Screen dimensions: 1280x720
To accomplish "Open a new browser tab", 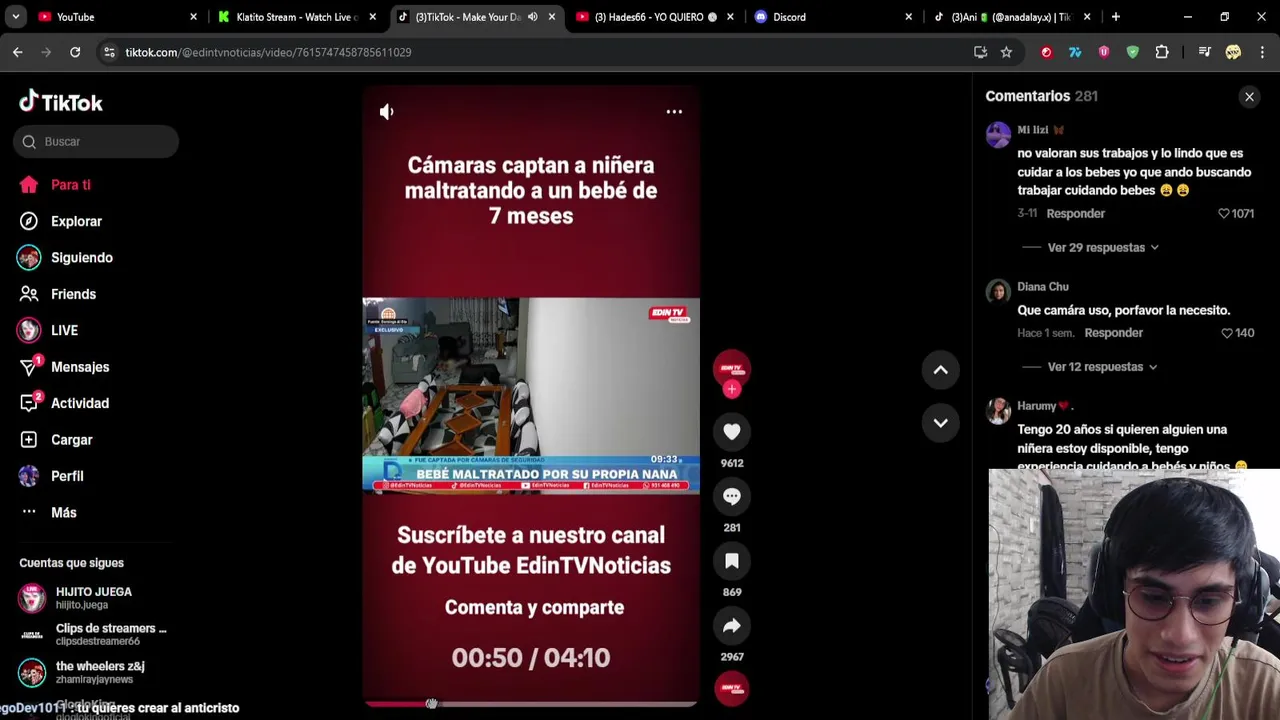I will coord(1116,17).
